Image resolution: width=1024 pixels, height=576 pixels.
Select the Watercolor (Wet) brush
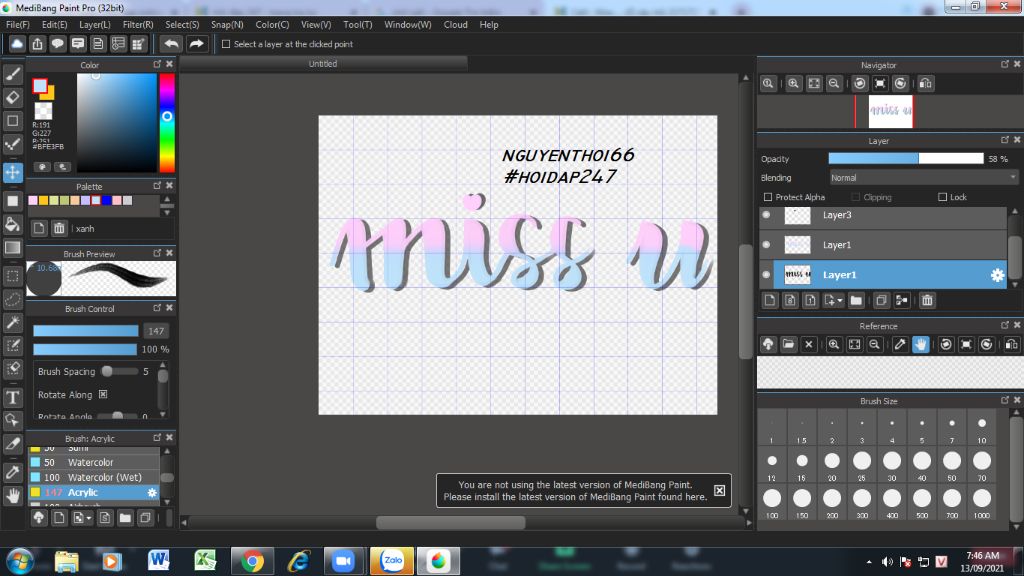94,477
